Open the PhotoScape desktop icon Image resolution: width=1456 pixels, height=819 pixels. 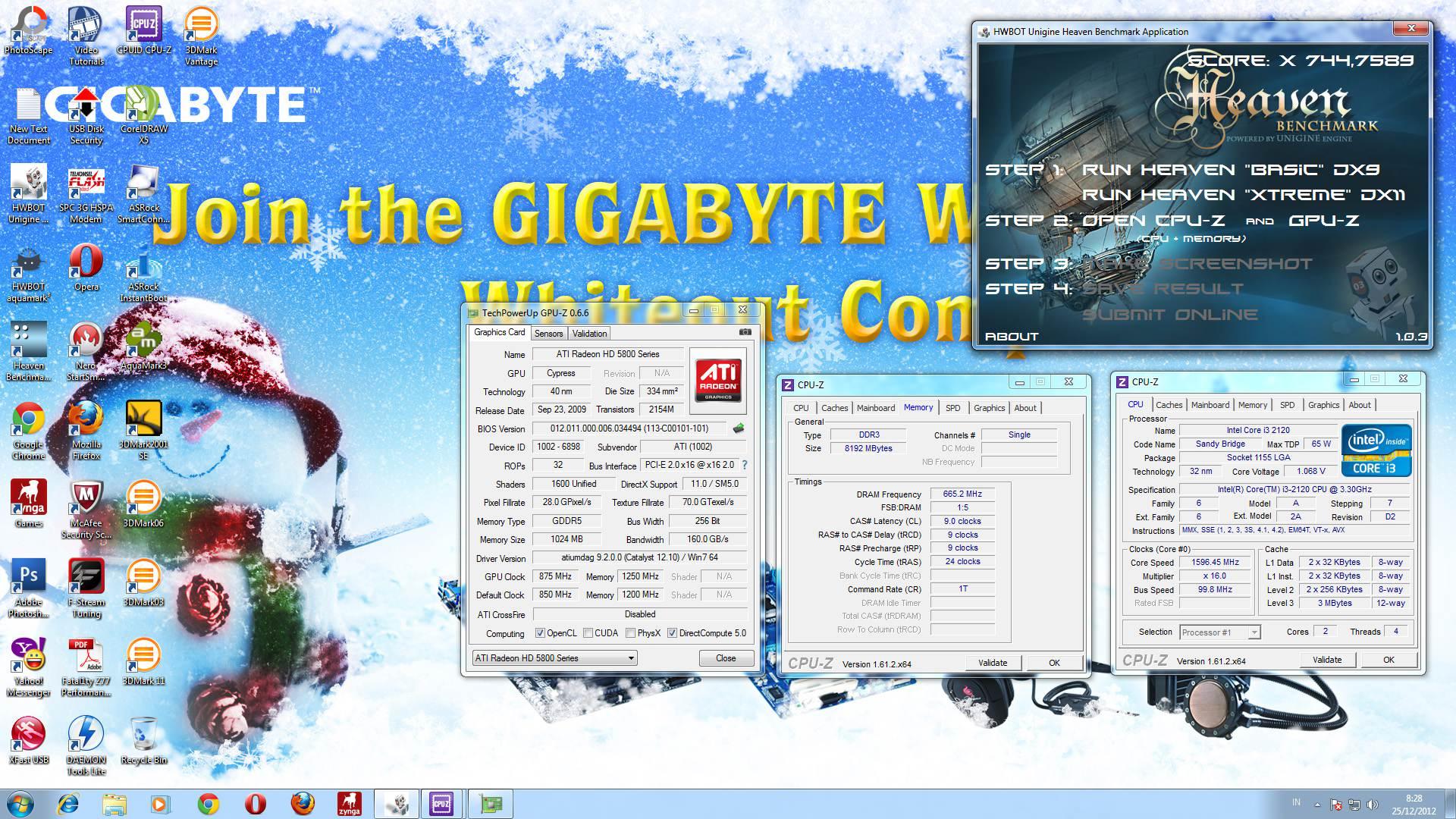tap(29, 32)
